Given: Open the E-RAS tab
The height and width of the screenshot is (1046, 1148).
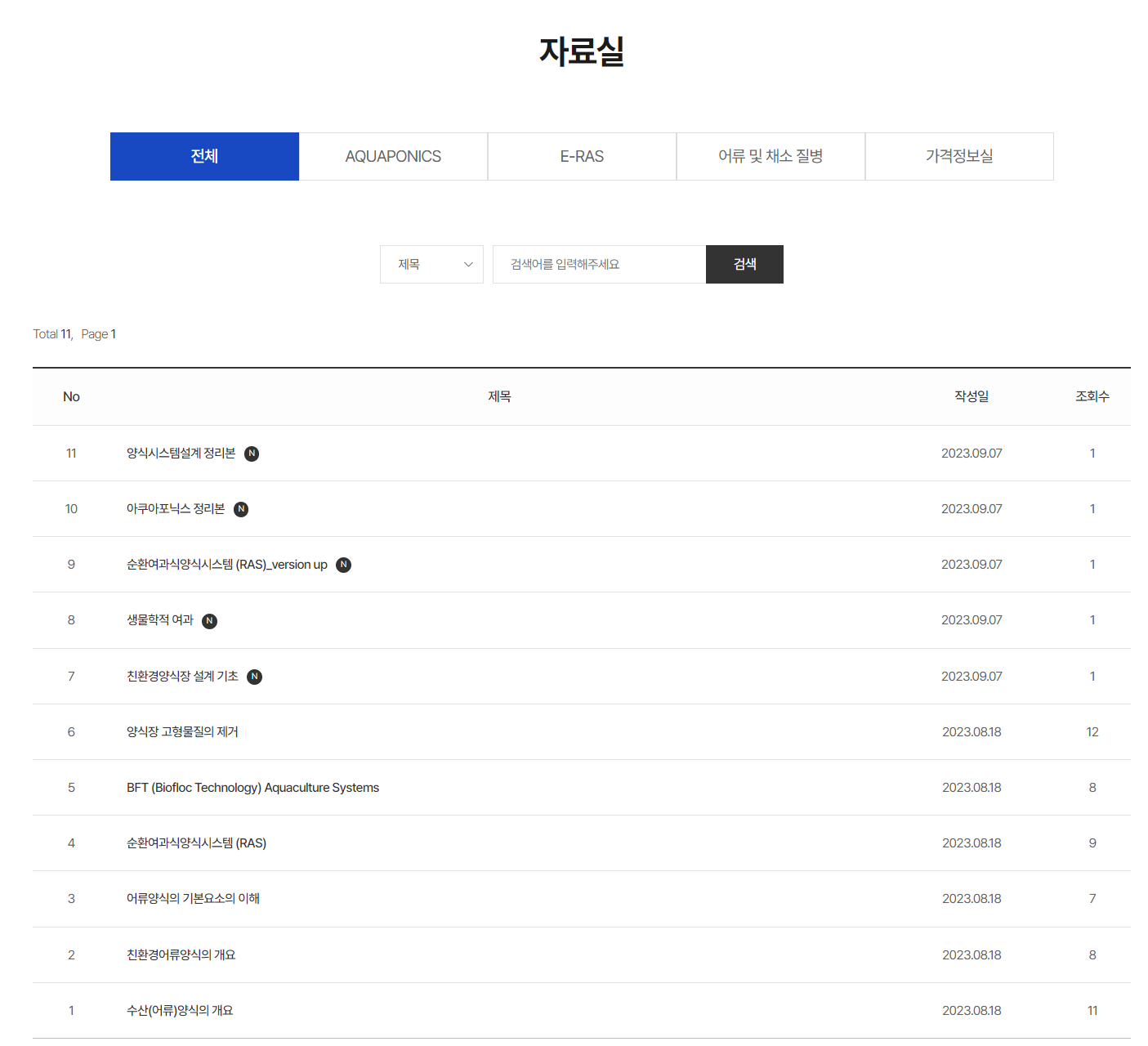Looking at the screenshot, I should (582, 156).
